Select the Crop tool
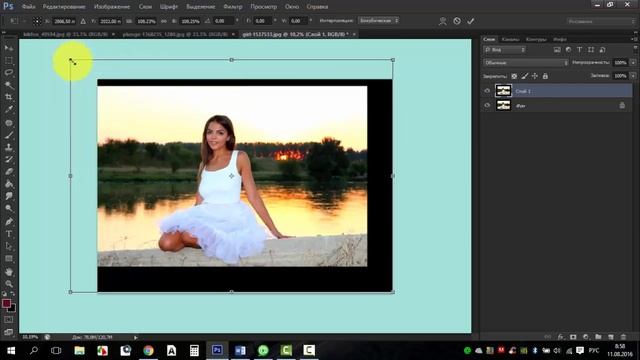 (9, 97)
